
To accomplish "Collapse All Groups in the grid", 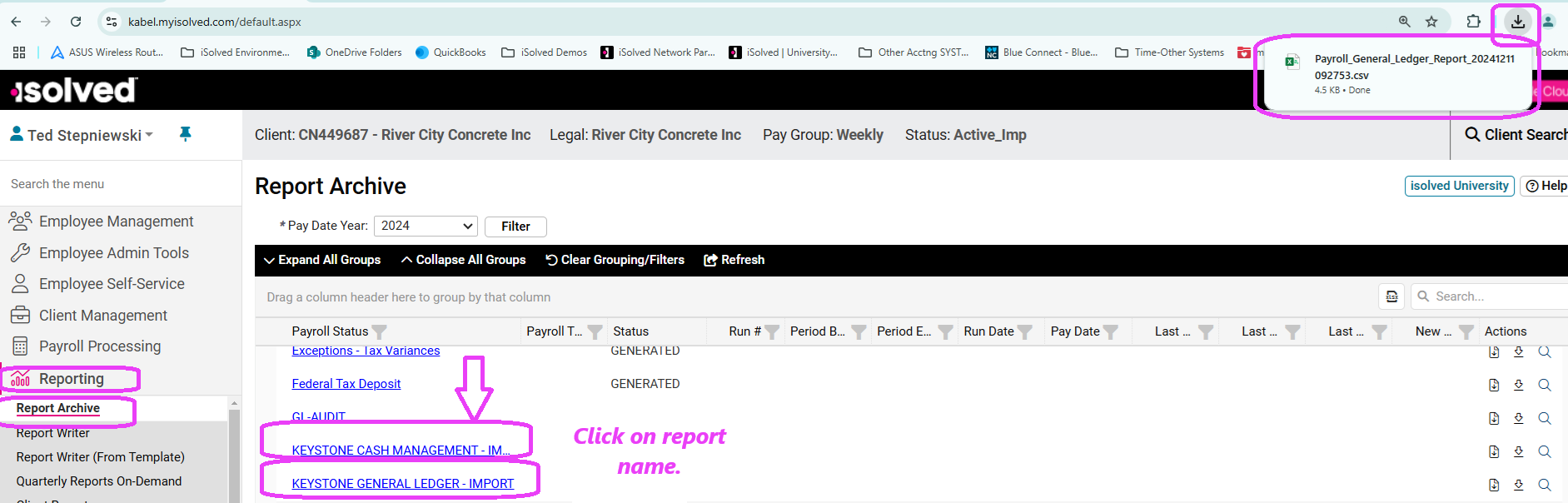I will click(x=464, y=260).
